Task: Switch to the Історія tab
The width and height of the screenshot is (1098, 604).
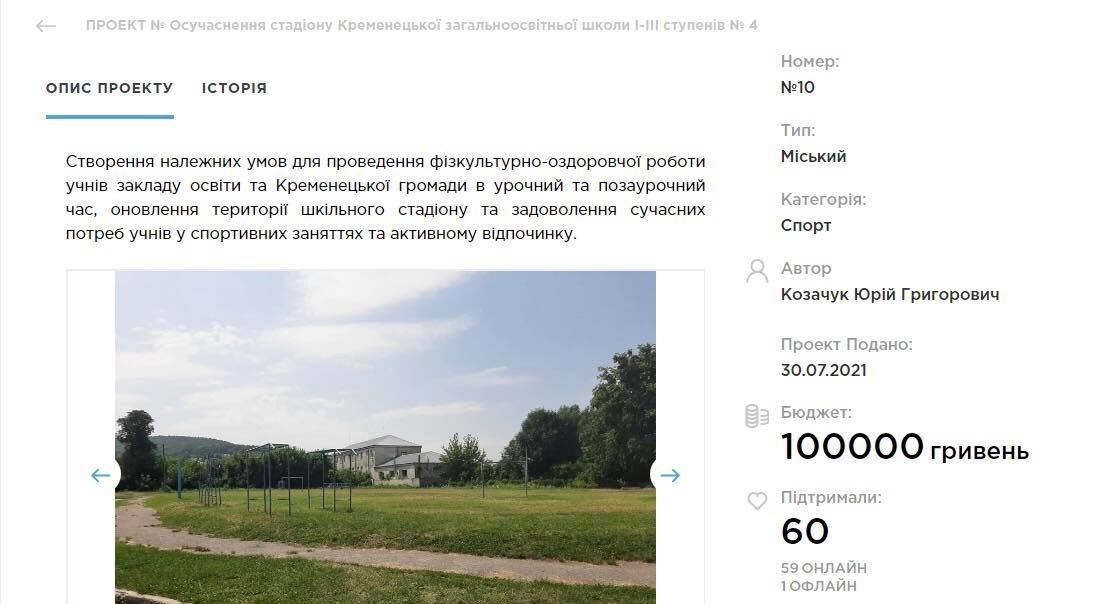Action: (x=234, y=88)
